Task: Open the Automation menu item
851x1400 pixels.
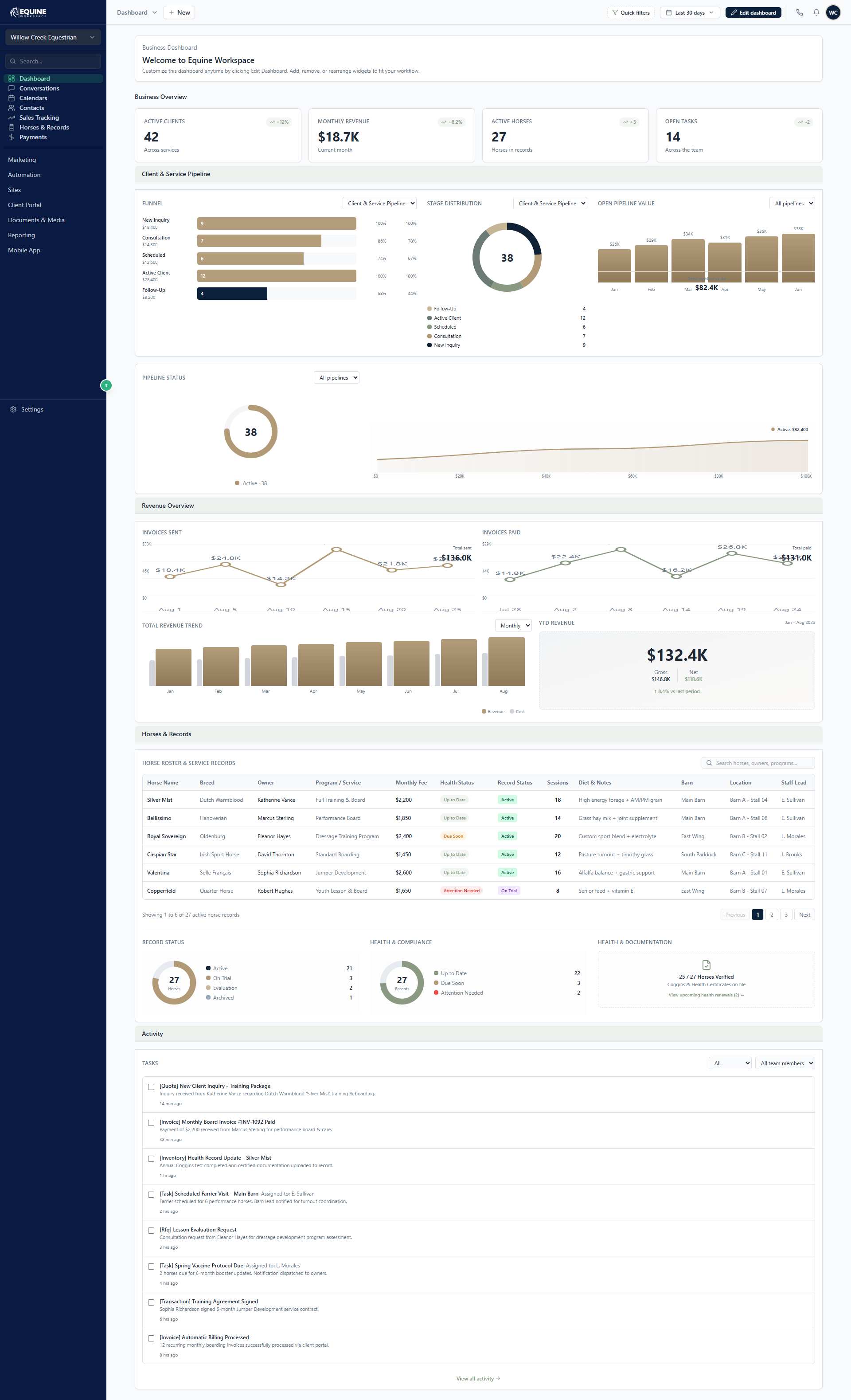Action: click(24, 175)
